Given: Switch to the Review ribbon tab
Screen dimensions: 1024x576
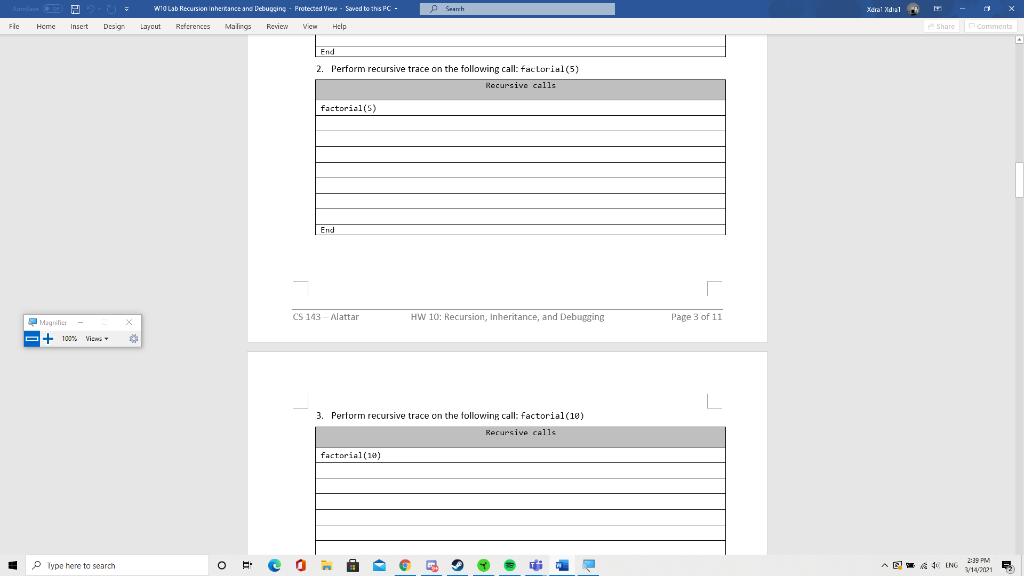Looking at the screenshot, I should (x=276, y=27).
